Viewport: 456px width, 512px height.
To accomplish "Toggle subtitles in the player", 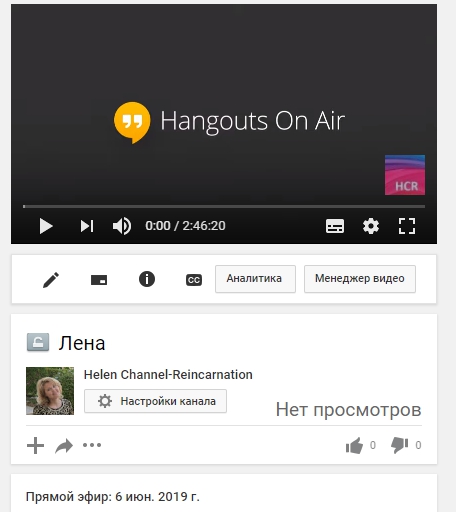I will [x=335, y=226].
